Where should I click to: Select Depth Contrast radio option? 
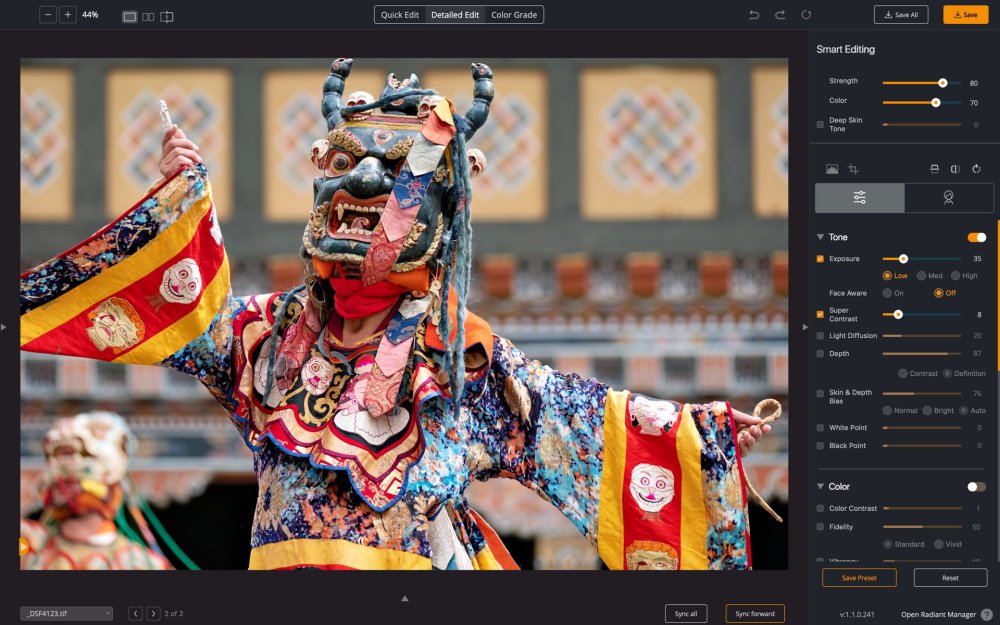tap(902, 373)
